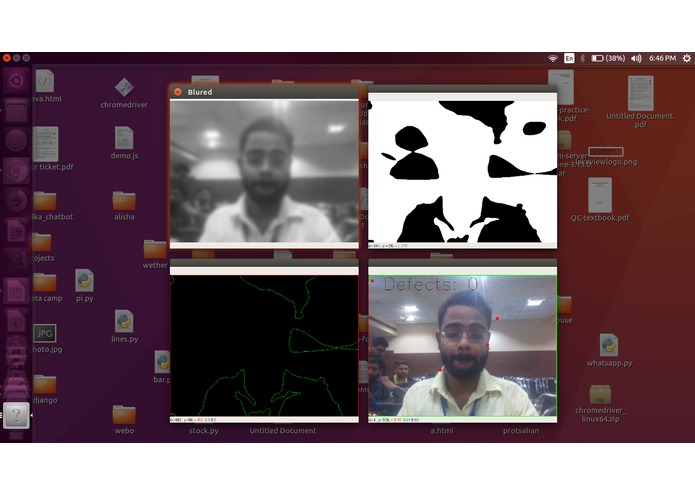Select the ojects folder on desktop
Image resolution: width=695 pixels, height=494 pixels.
pyautogui.click(x=43, y=248)
